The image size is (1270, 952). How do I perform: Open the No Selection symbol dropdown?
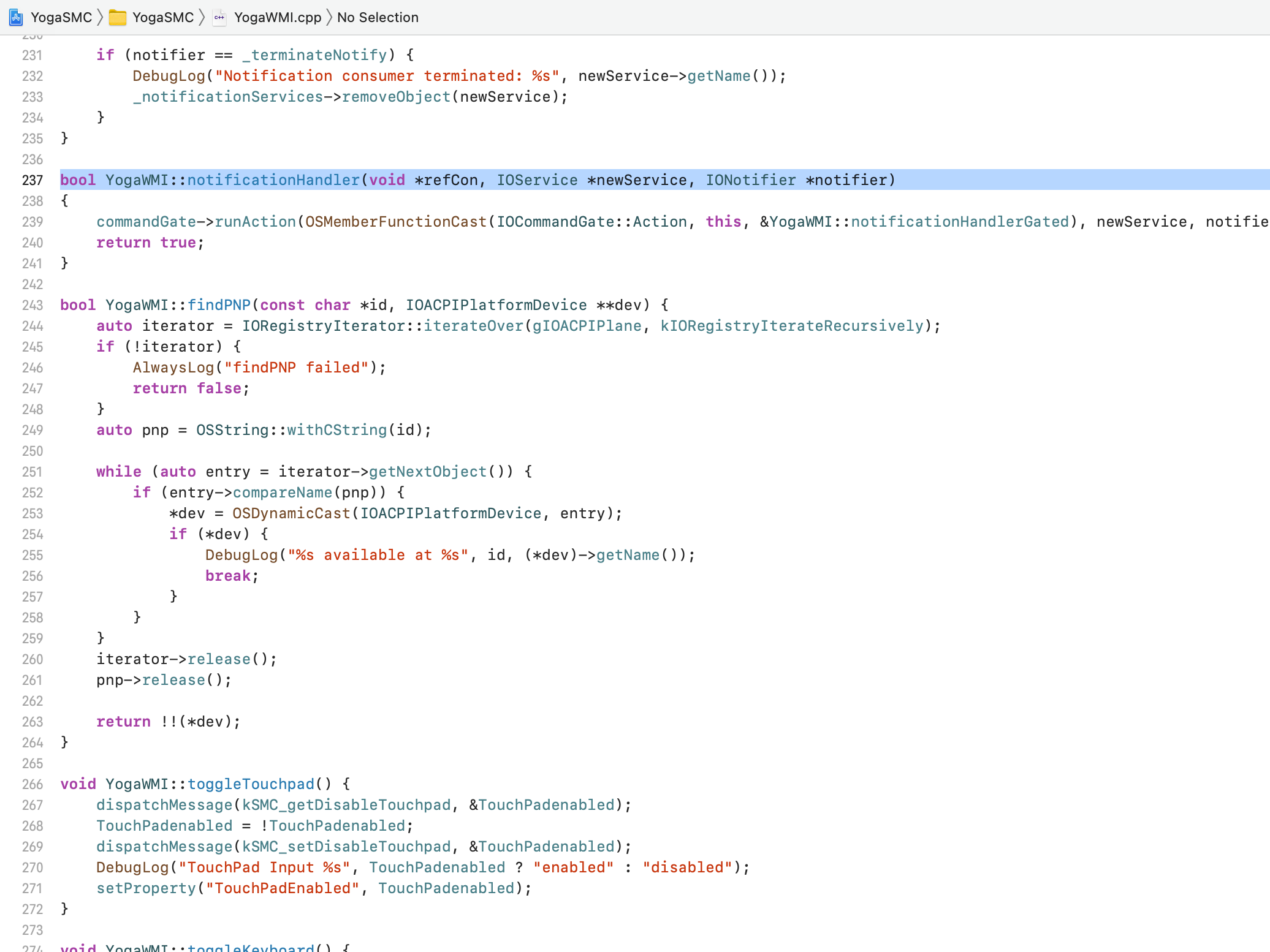coord(377,17)
